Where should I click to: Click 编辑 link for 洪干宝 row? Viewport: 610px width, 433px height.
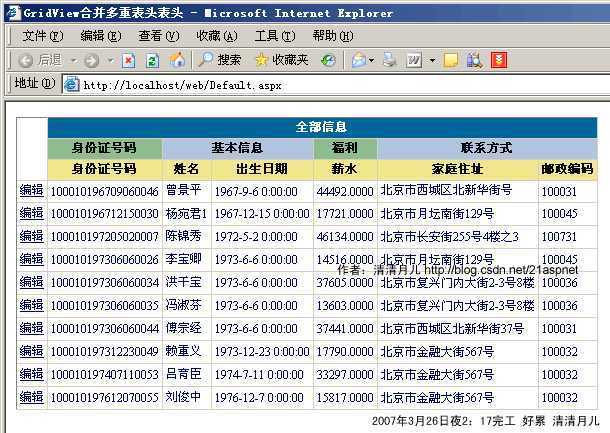pos(32,282)
